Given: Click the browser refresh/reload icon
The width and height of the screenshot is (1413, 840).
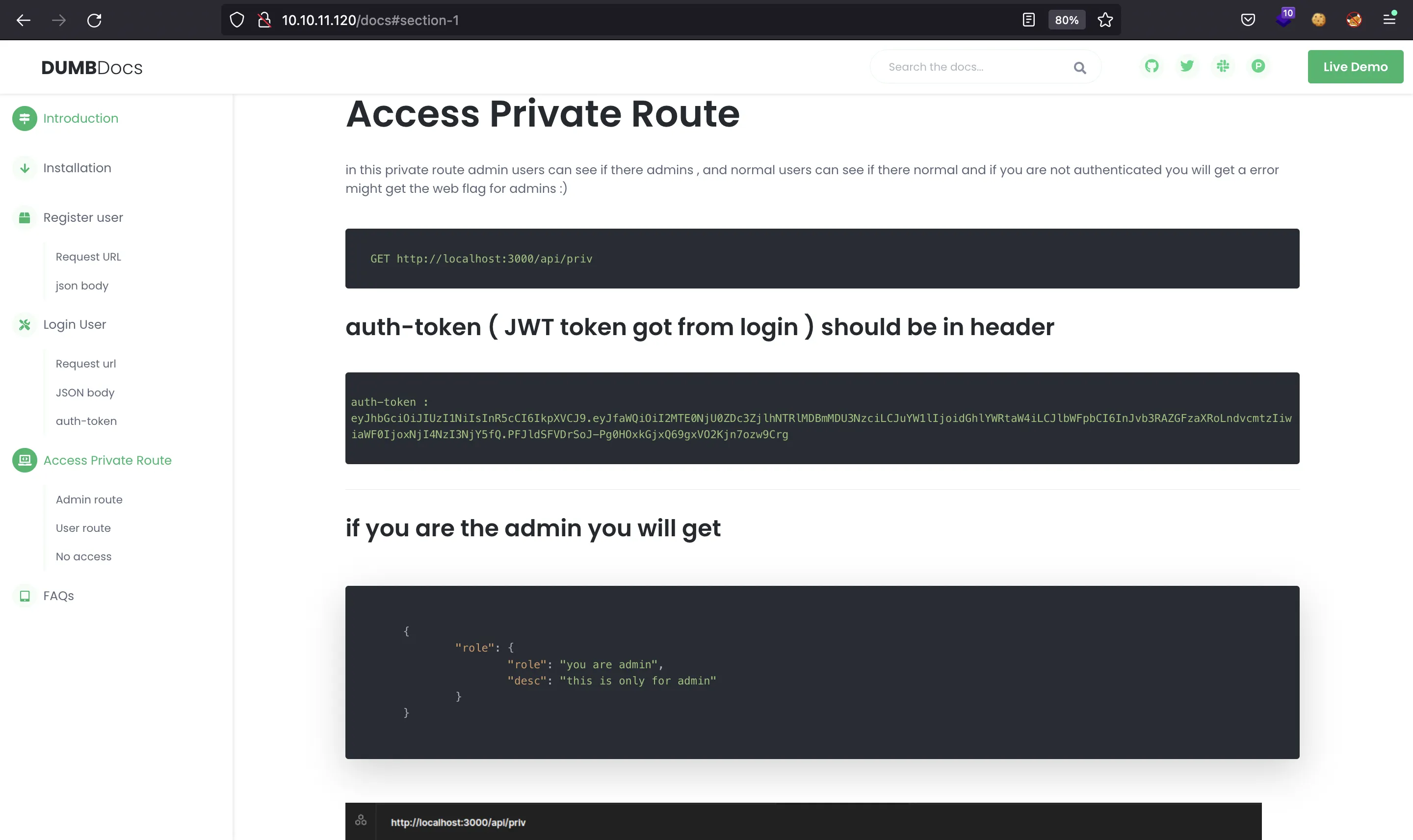Looking at the screenshot, I should tap(94, 20).
